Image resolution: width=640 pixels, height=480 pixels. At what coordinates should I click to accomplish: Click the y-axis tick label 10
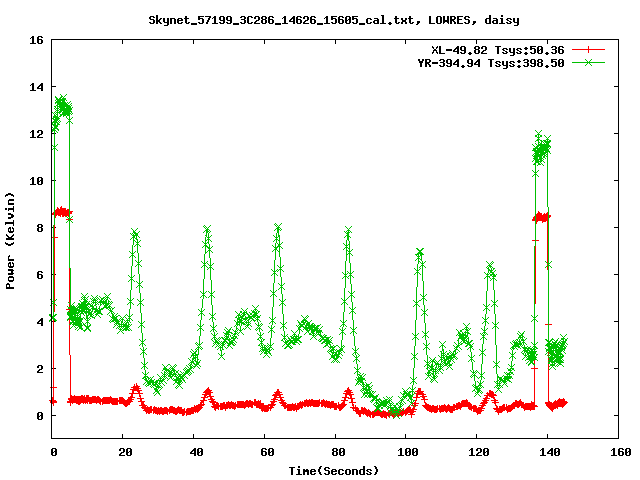pos(36,181)
